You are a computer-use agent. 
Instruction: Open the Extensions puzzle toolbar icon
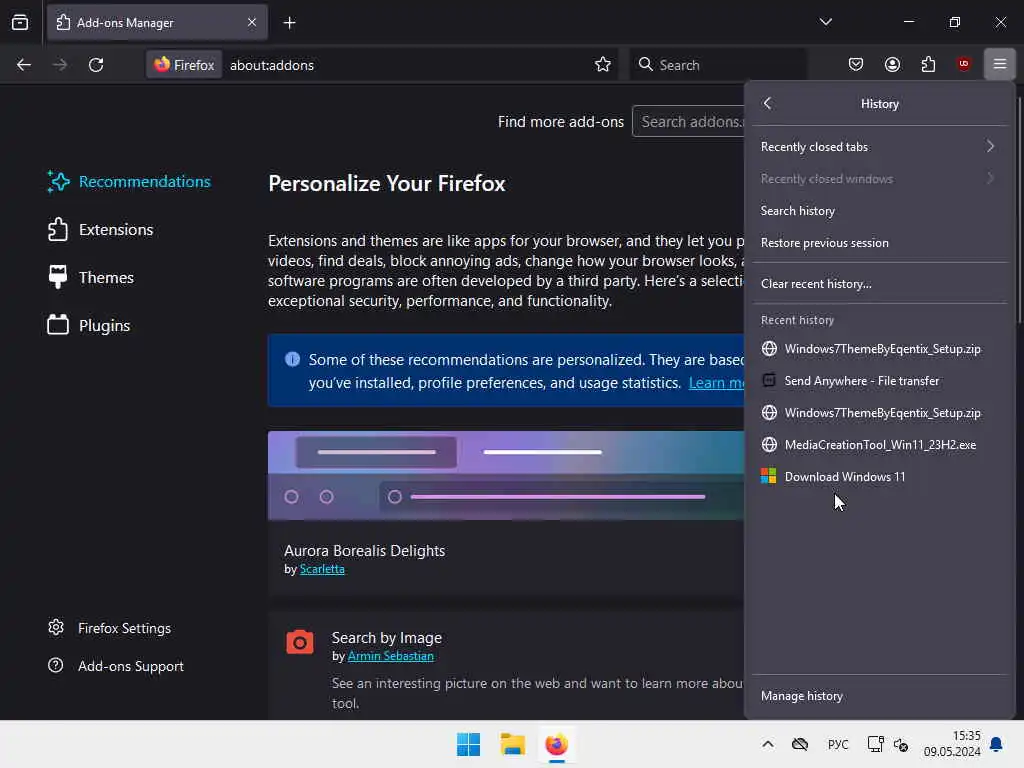click(928, 64)
